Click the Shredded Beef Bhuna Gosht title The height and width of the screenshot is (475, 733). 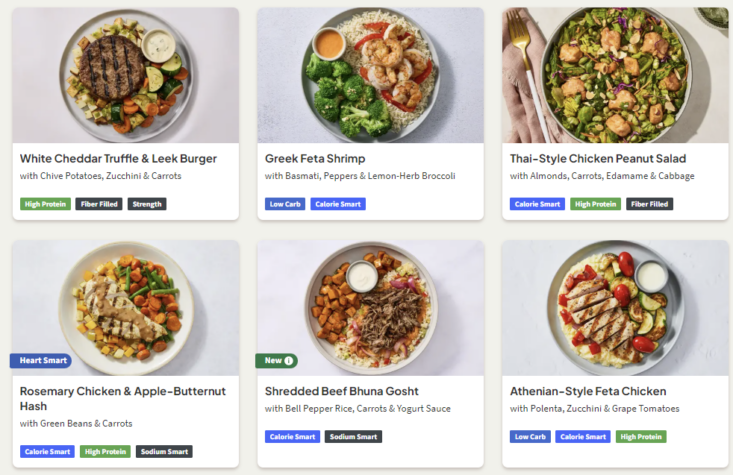click(x=342, y=391)
